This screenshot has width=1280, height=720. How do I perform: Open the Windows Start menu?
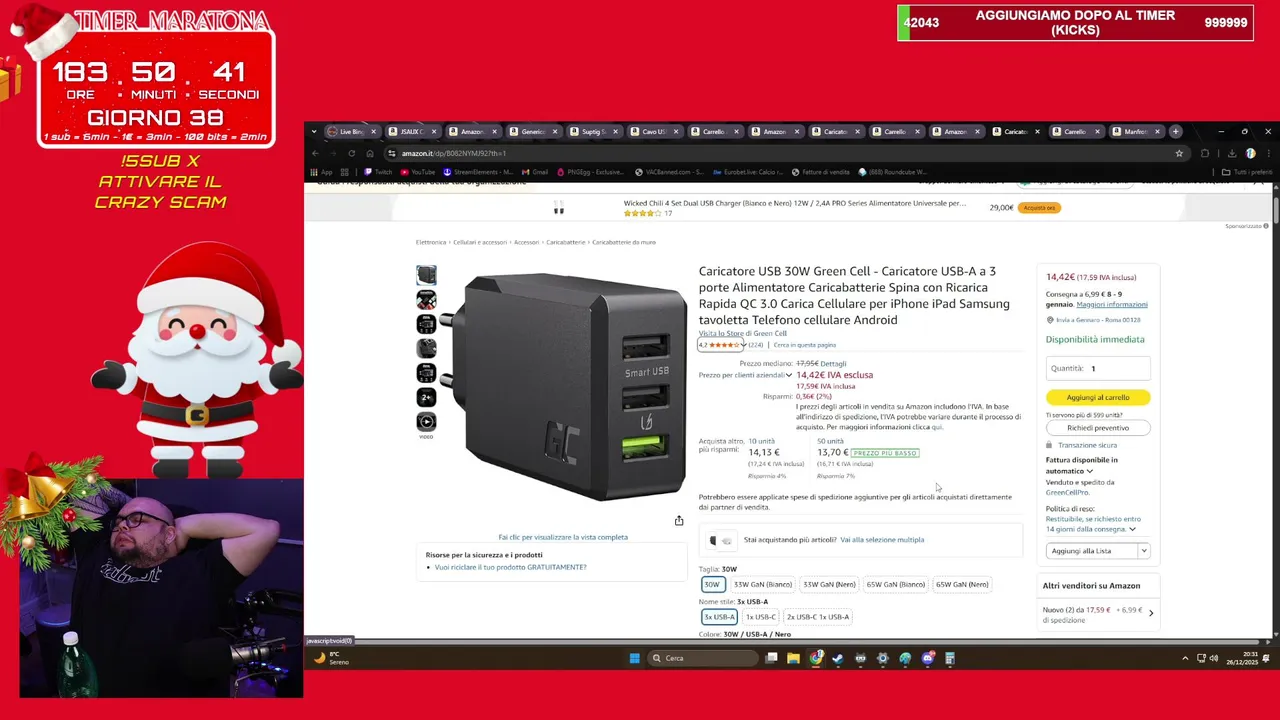pyautogui.click(x=634, y=658)
